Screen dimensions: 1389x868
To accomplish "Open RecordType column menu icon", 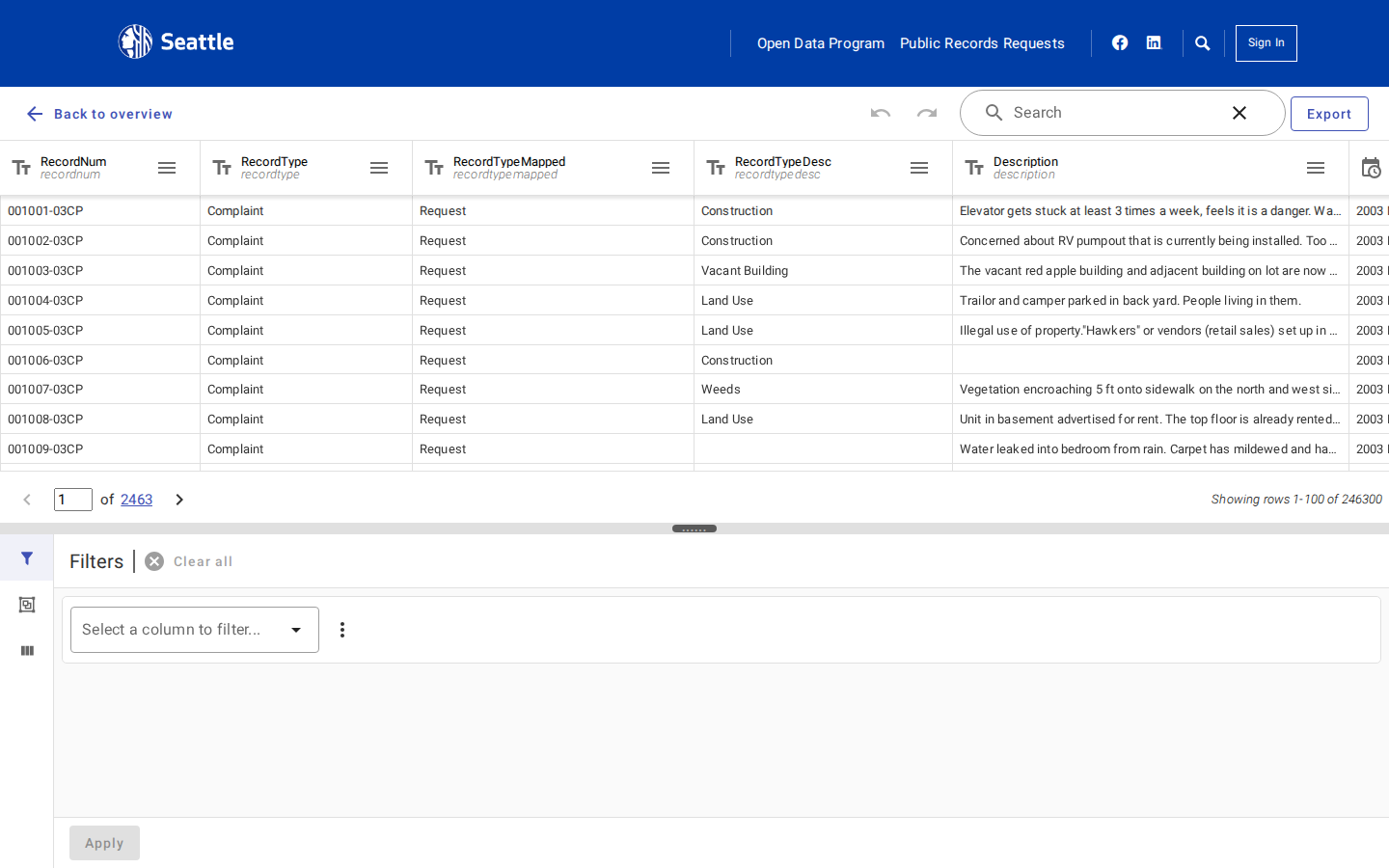I will (x=379, y=168).
